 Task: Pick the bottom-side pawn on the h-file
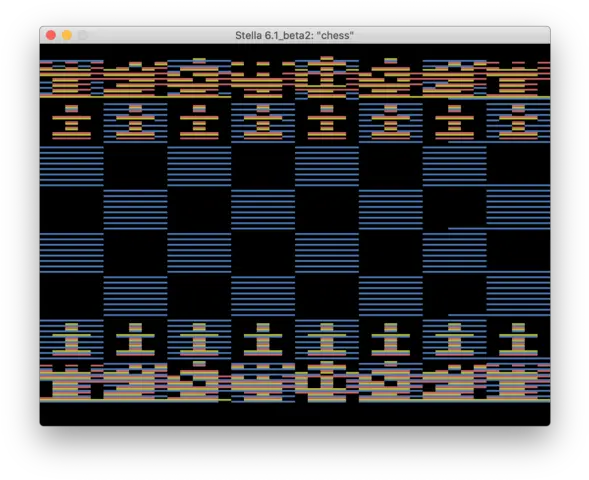click(x=518, y=340)
